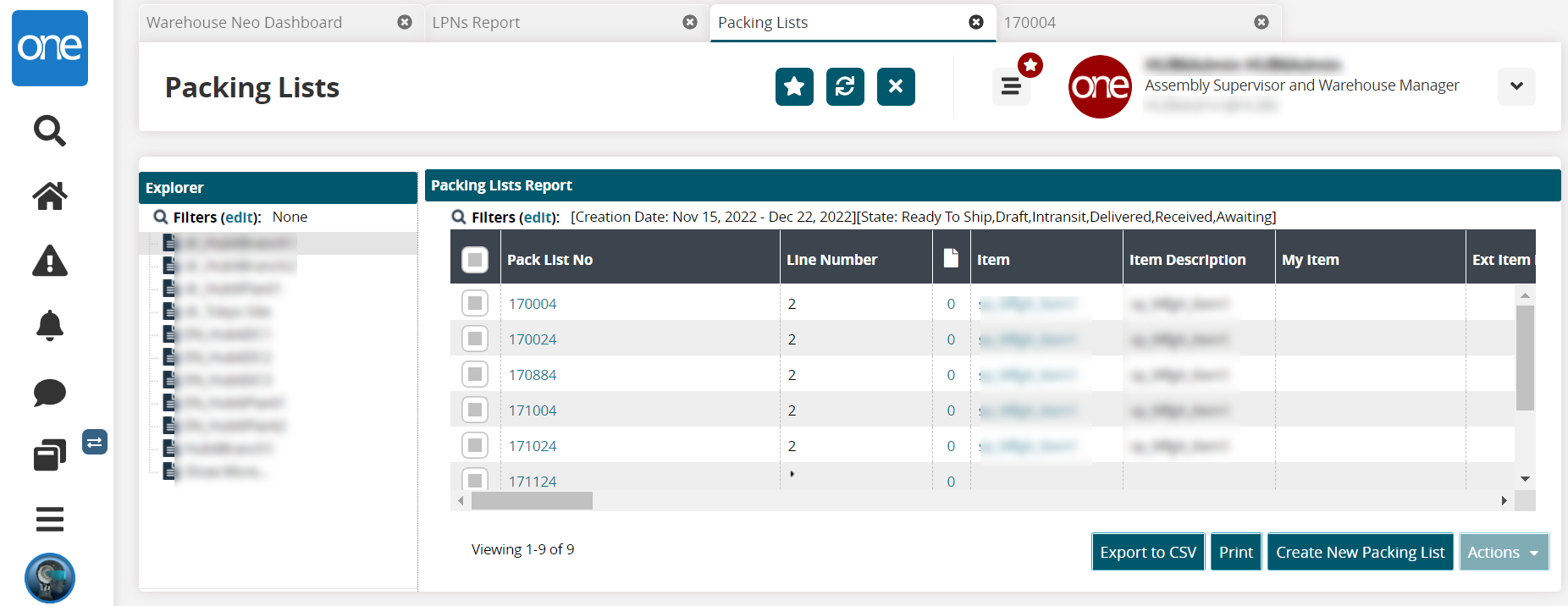Close the Packing Lists tab
1568x606 pixels.
click(x=976, y=22)
